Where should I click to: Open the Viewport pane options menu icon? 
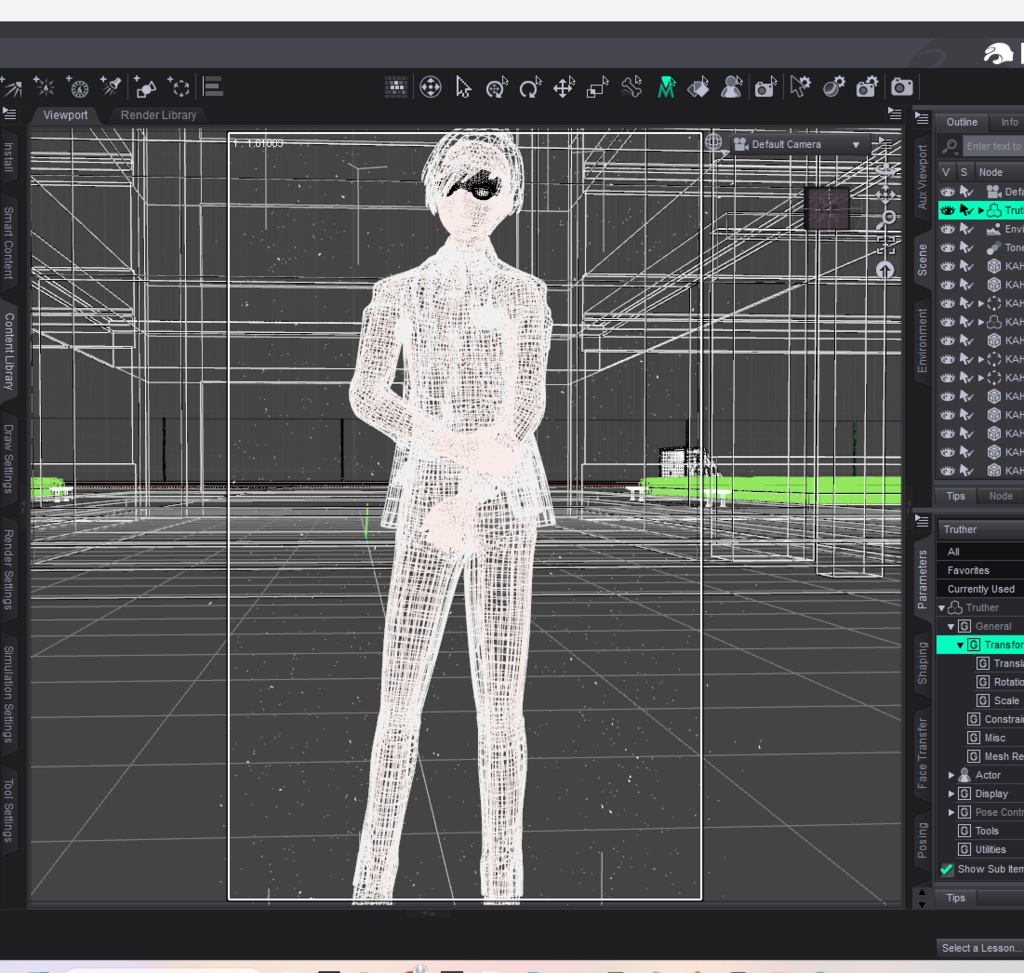coord(895,114)
